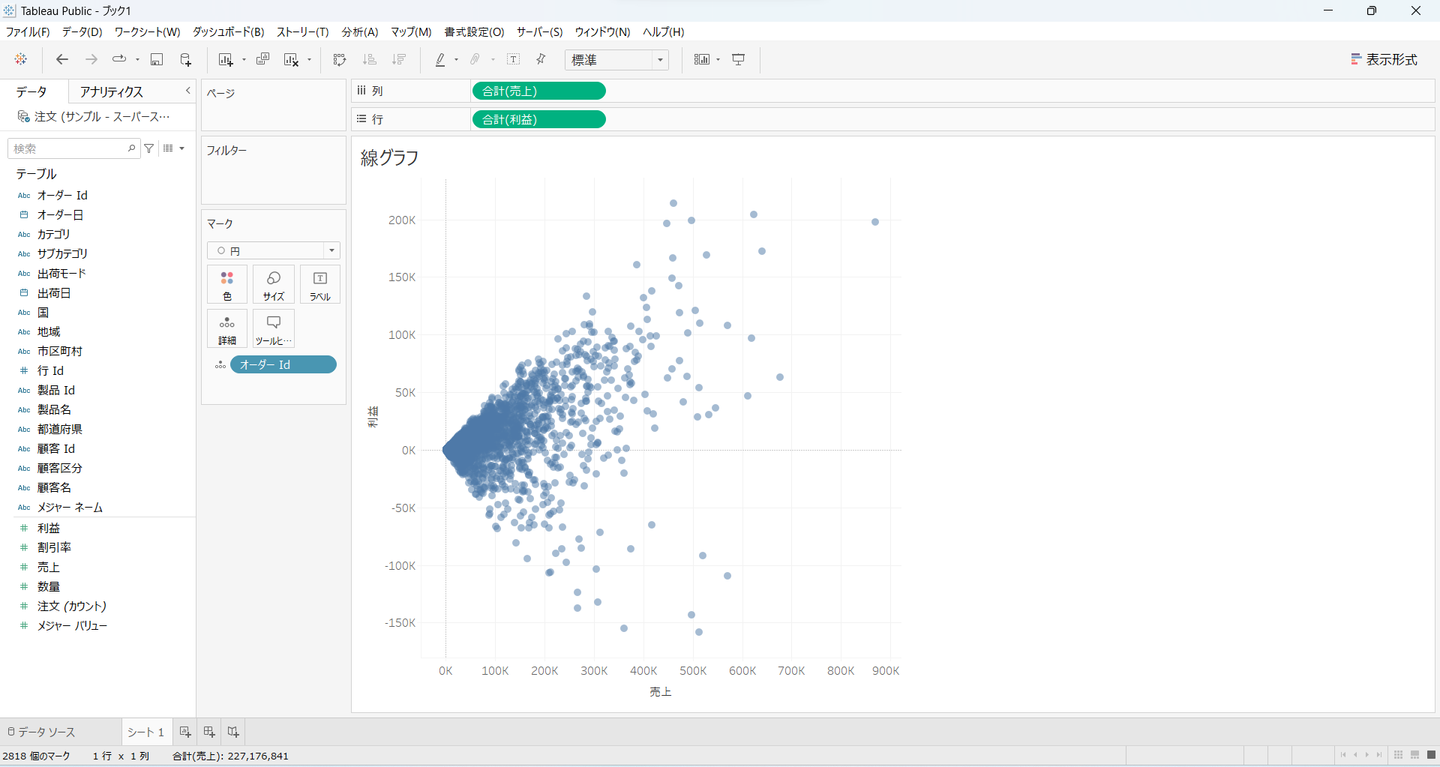The image size is (1440, 767).
Task: Select the 合計(利益) pill on rows shelf
Action: coord(538,119)
